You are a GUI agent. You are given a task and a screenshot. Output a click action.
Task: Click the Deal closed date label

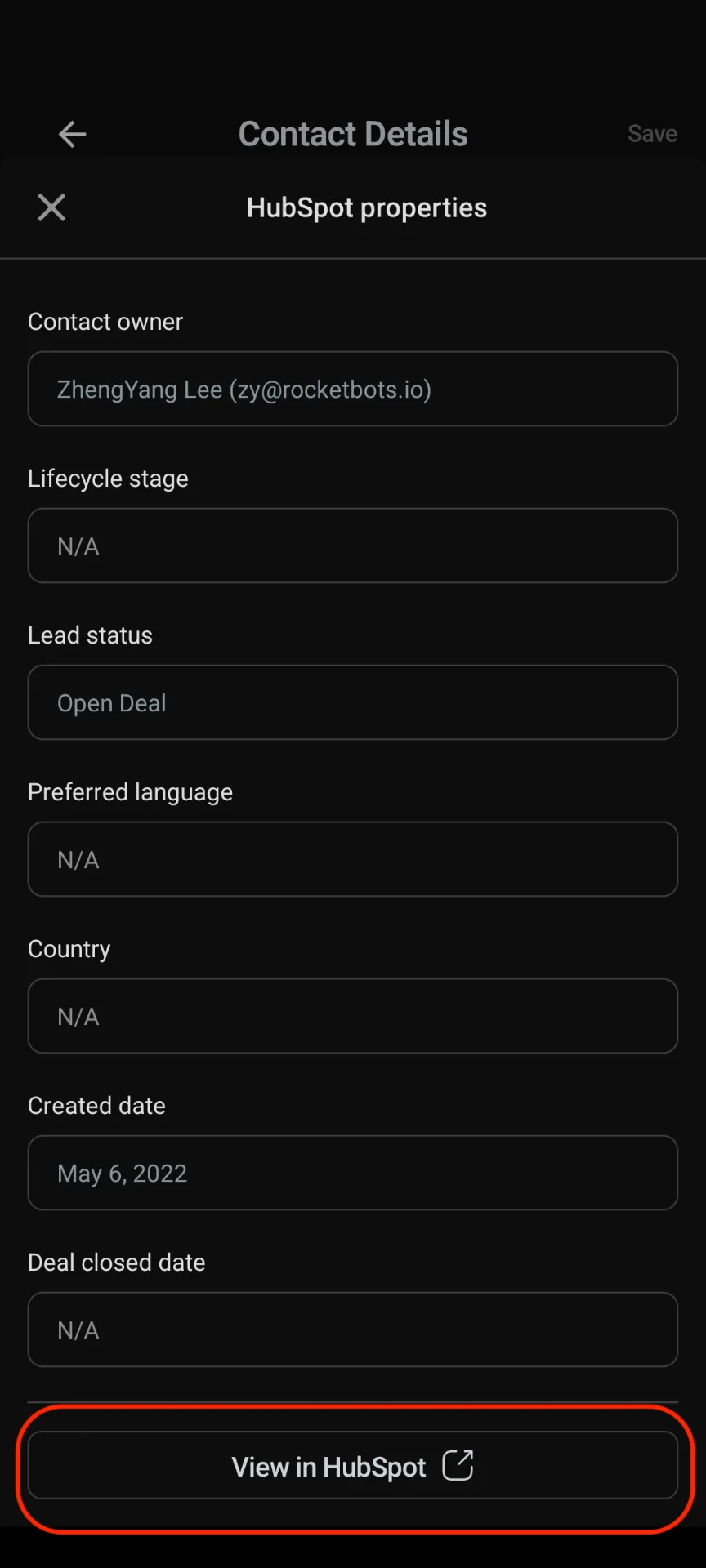point(116,1263)
